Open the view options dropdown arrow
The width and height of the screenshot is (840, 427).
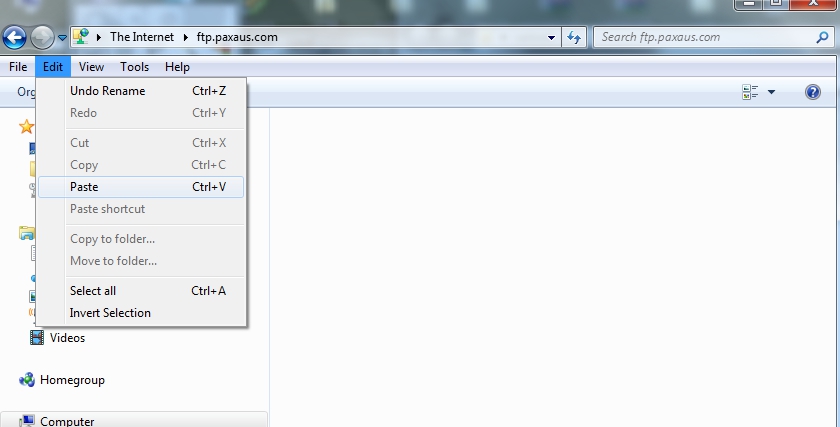[771, 92]
